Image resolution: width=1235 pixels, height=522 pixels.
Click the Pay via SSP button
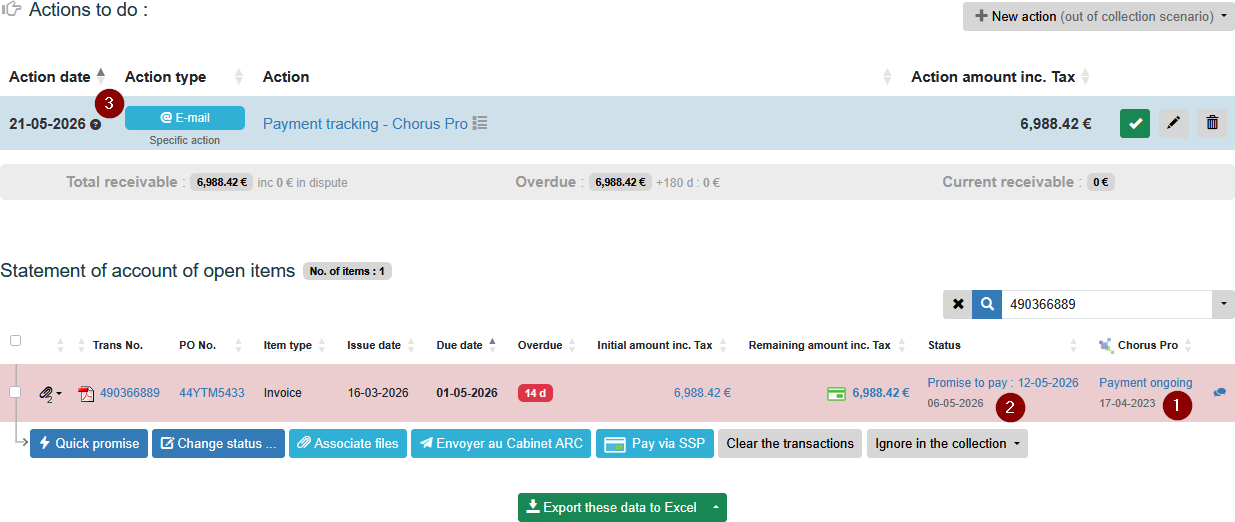pyautogui.click(x=655, y=443)
